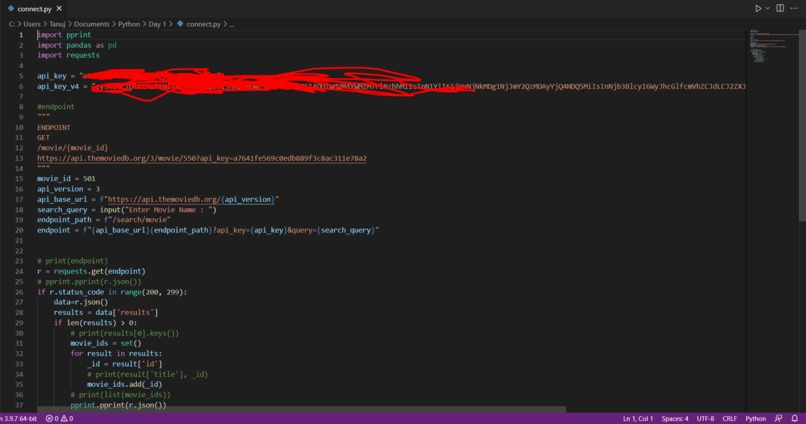The width and height of the screenshot is (806, 424).
Task: Change end of line sequence CRLF
Action: pyautogui.click(x=729, y=418)
